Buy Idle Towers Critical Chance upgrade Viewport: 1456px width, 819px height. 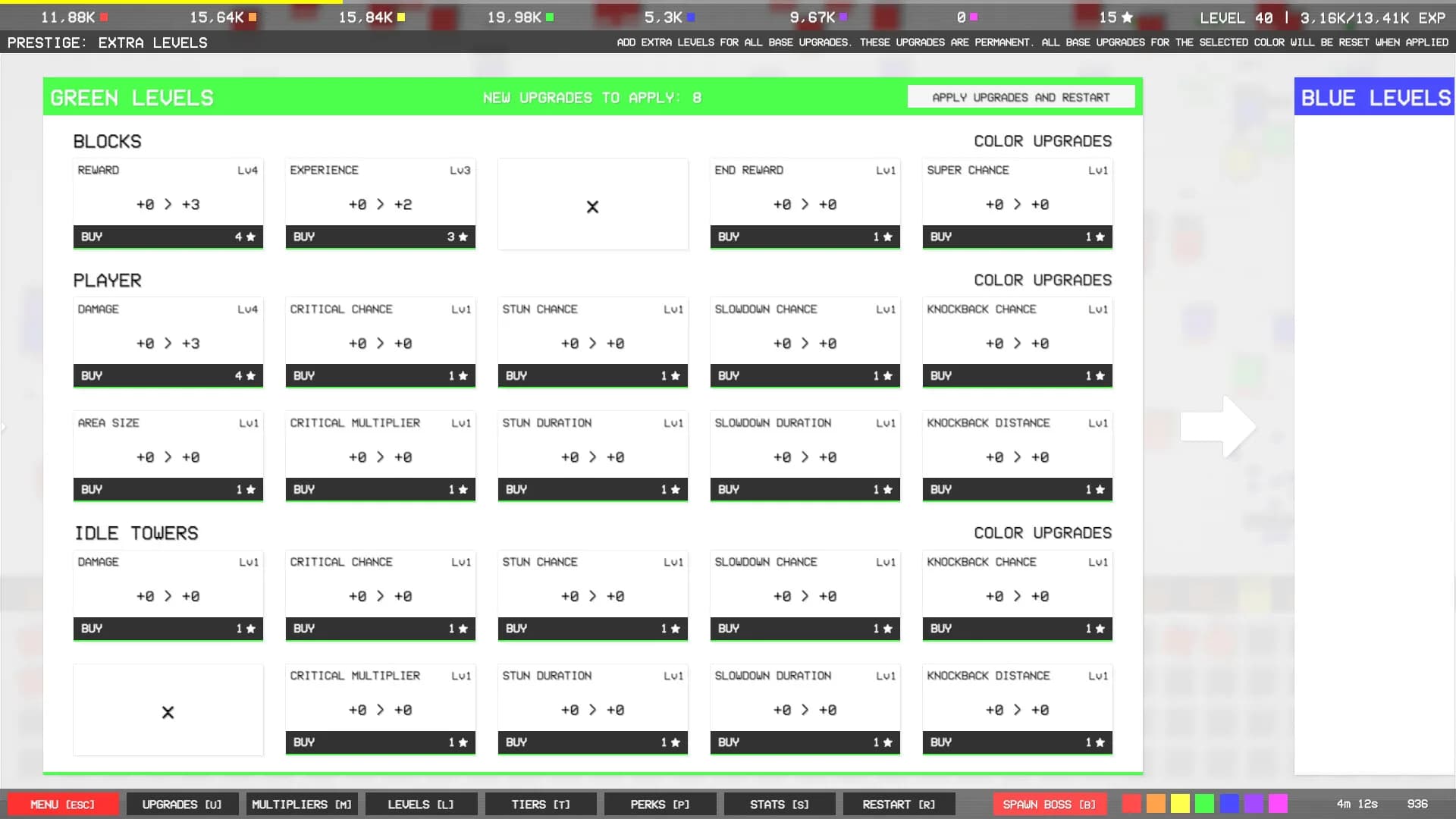(x=380, y=628)
